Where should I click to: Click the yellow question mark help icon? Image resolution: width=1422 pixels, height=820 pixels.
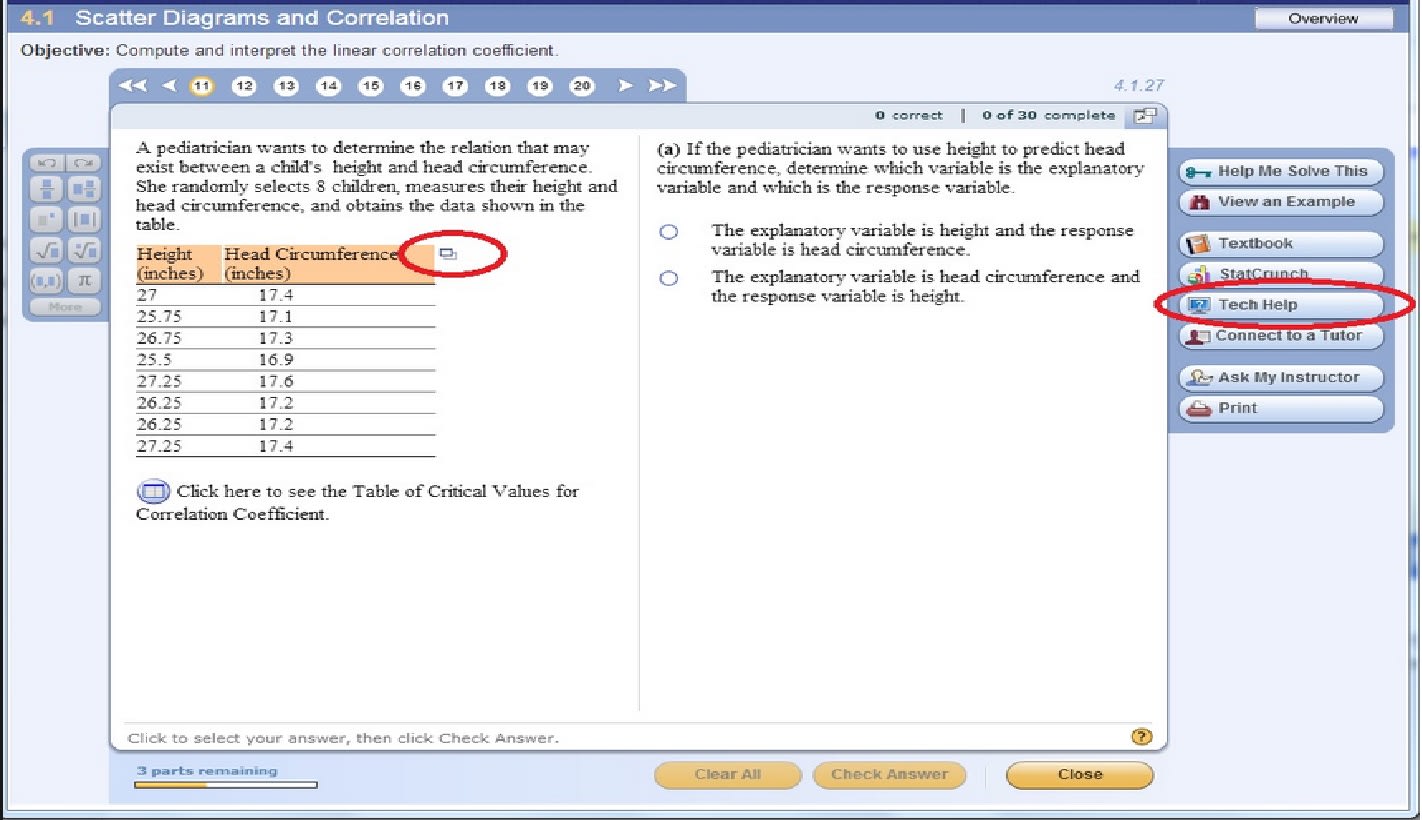click(x=1141, y=737)
